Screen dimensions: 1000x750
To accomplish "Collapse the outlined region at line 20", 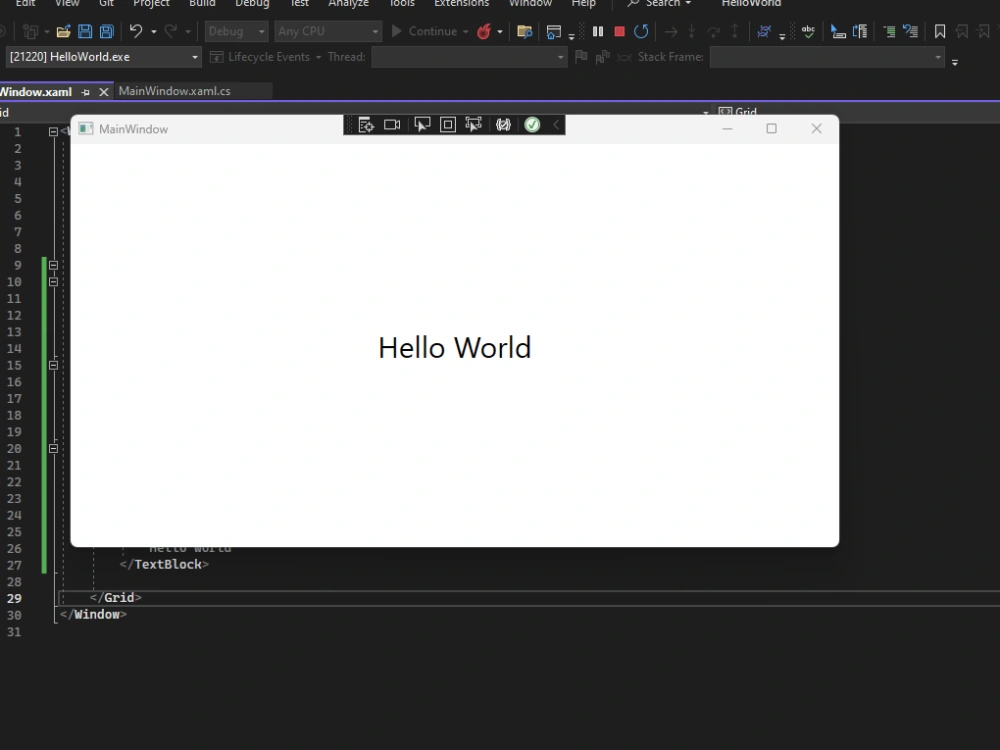I will 53,448.
